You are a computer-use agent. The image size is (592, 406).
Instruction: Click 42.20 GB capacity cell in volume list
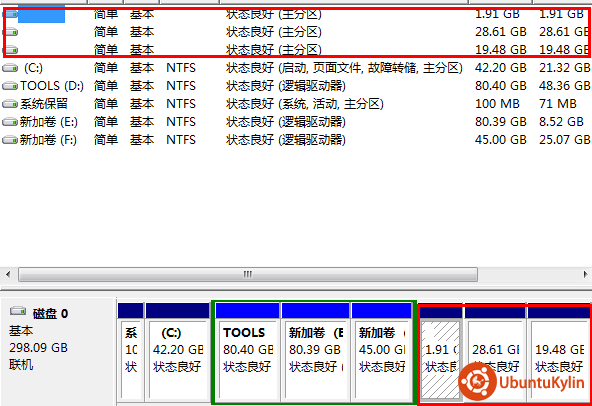[501, 68]
